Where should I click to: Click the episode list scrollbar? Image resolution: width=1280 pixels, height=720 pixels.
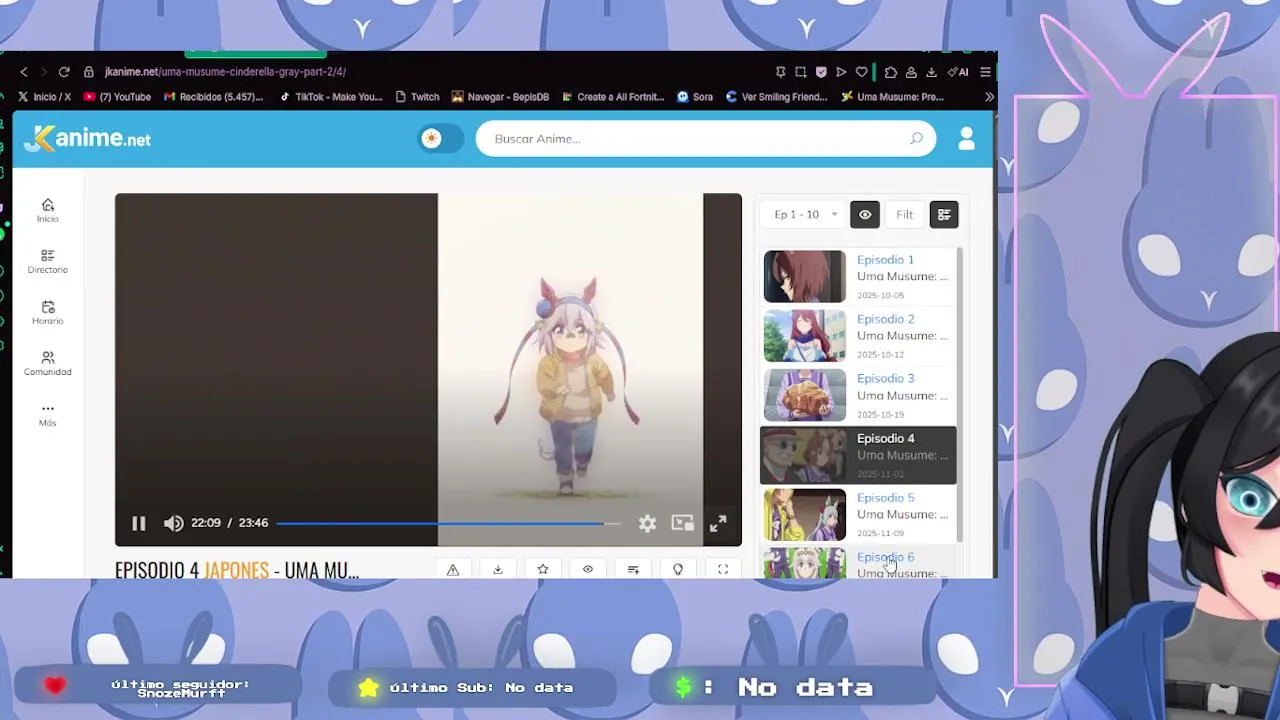[x=960, y=395]
